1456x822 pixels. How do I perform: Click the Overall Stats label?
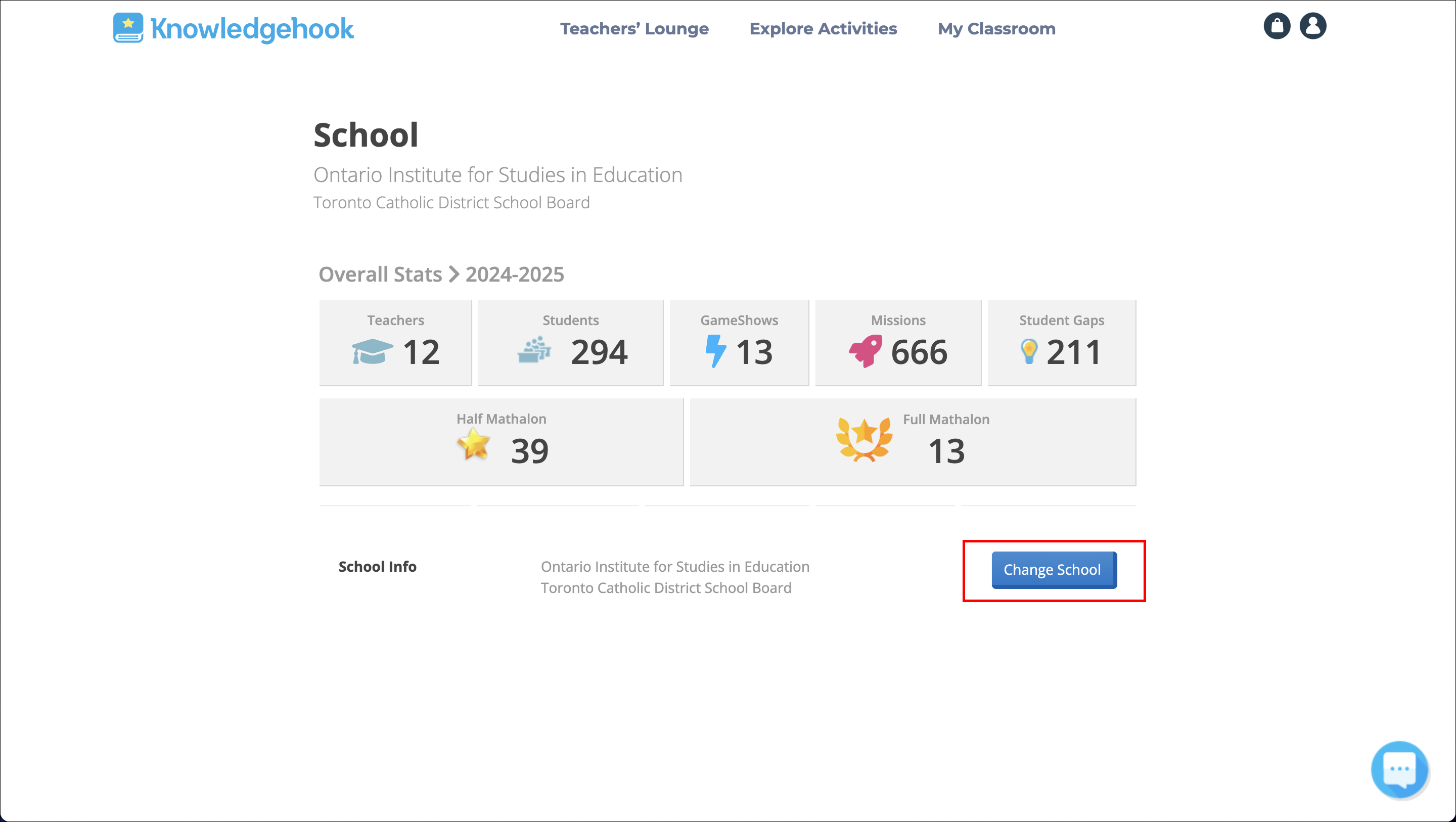[x=380, y=275]
